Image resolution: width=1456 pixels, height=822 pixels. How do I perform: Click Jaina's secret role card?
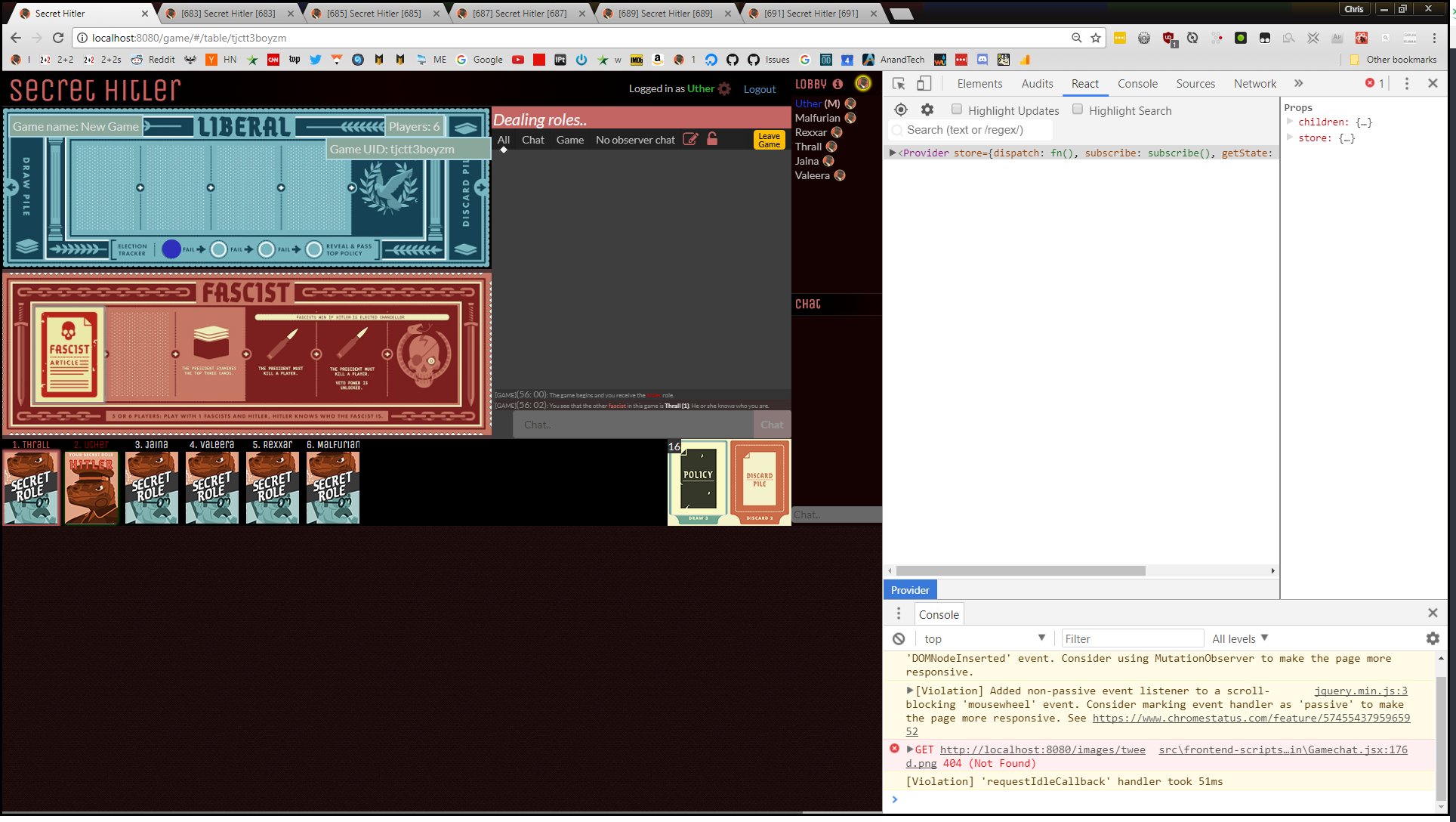click(152, 487)
